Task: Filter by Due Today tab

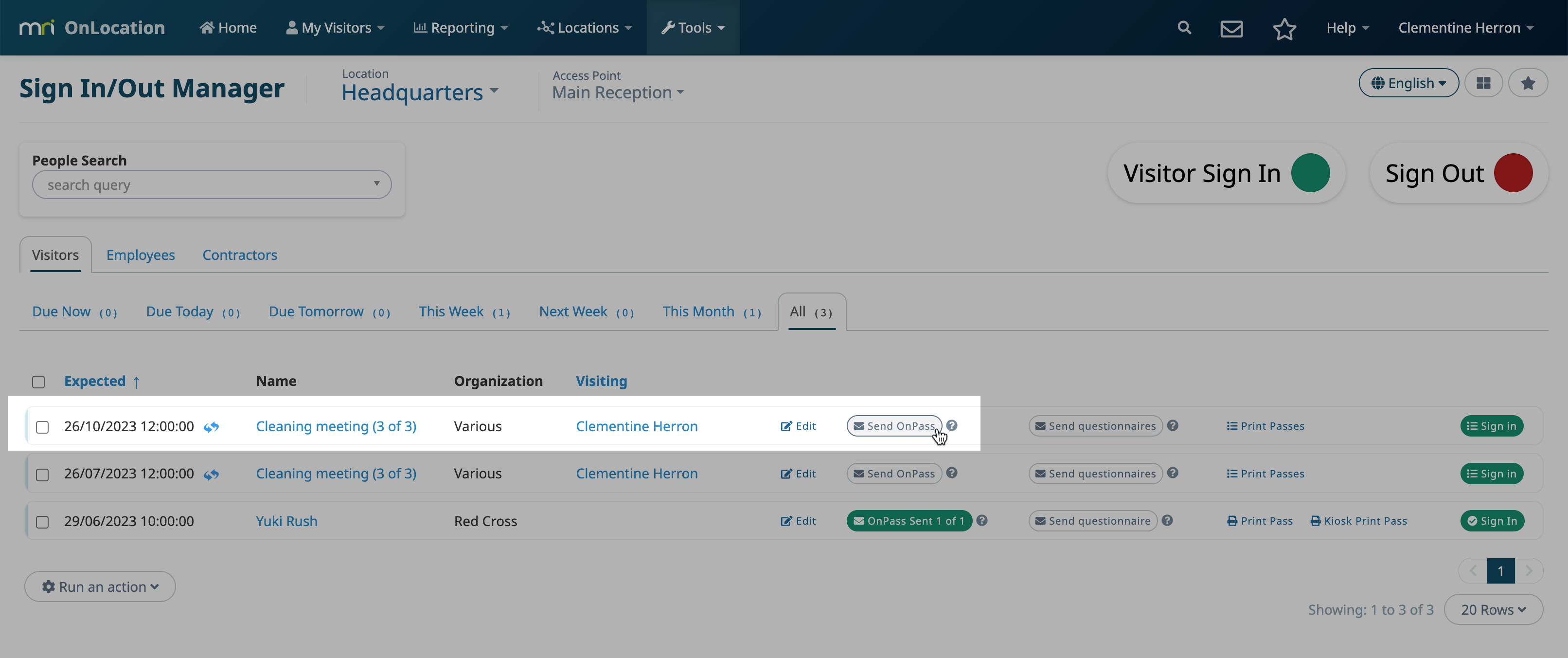Action: point(193,311)
